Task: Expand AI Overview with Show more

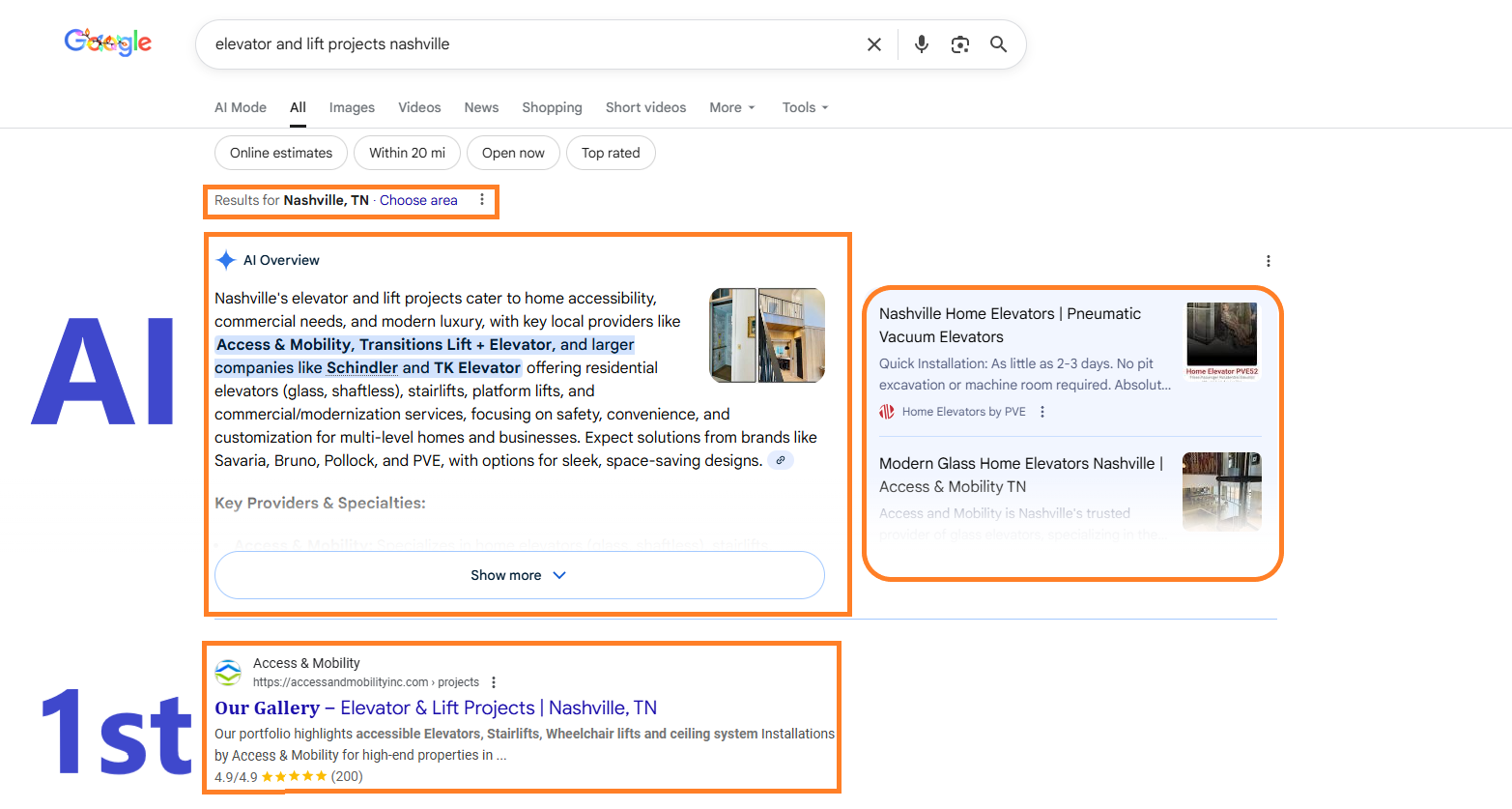Action: pyautogui.click(x=520, y=575)
